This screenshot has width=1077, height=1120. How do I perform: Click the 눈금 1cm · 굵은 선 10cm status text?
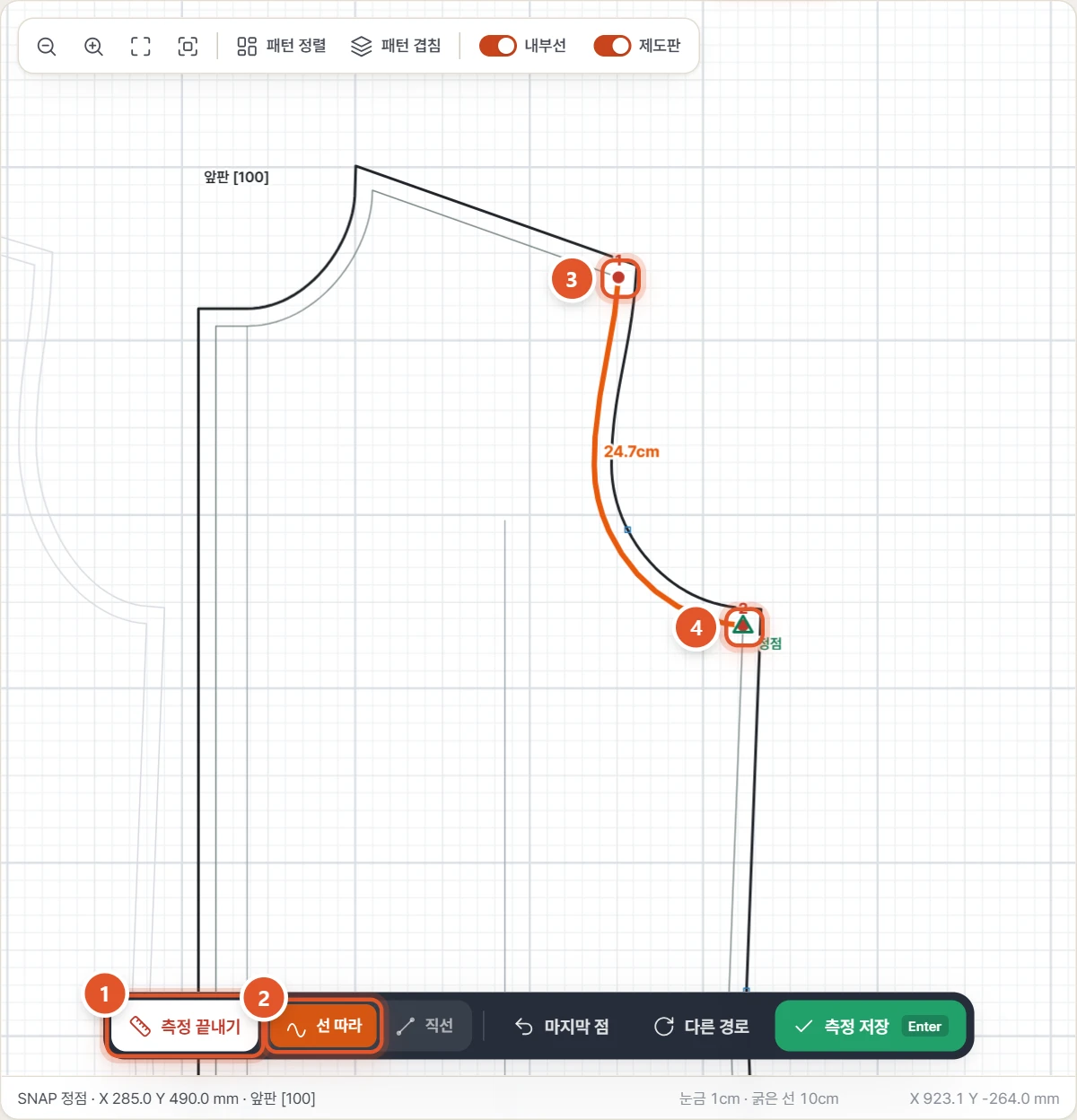click(759, 1098)
